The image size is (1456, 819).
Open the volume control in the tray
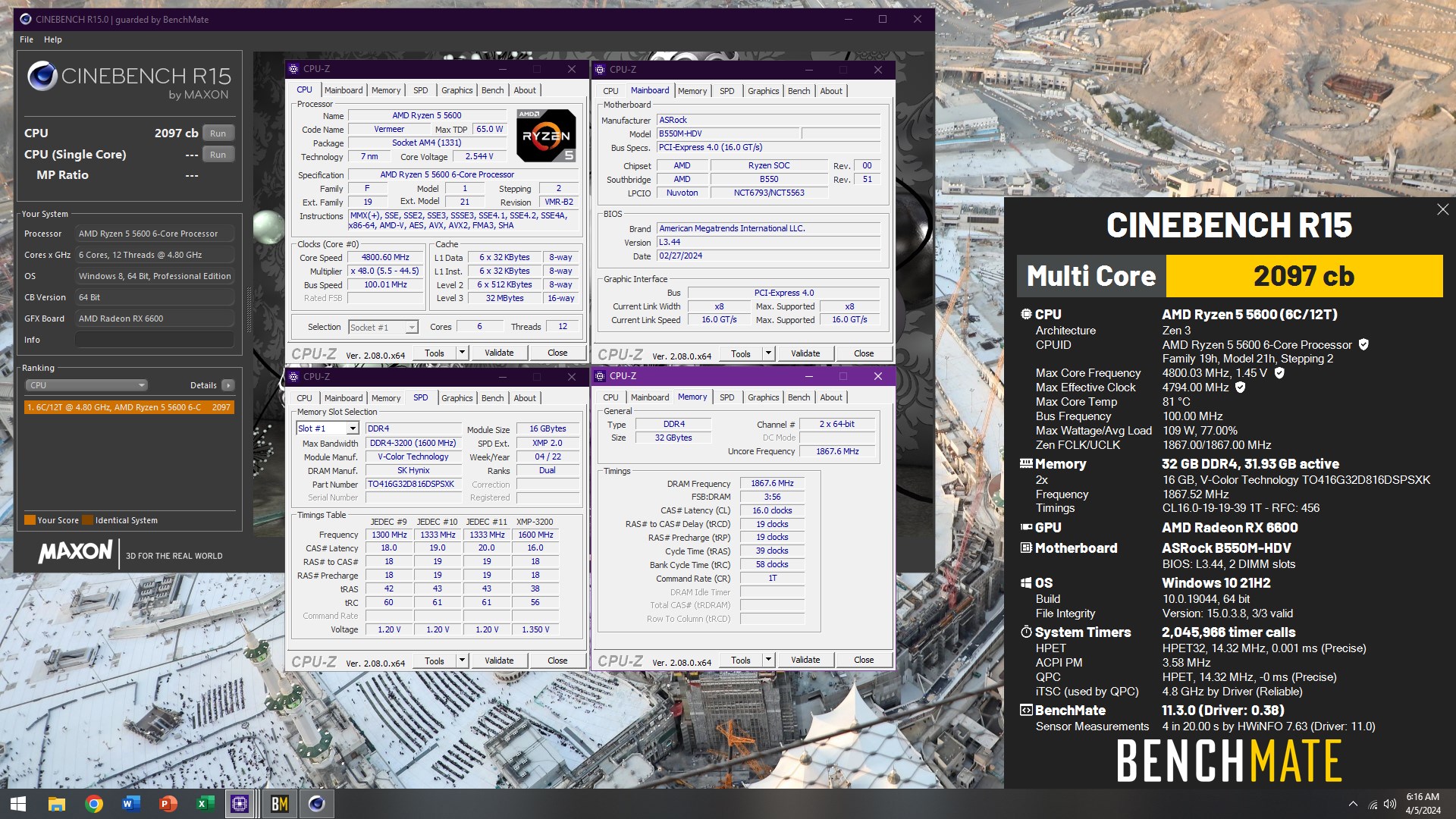pyautogui.click(x=1389, y=804)
